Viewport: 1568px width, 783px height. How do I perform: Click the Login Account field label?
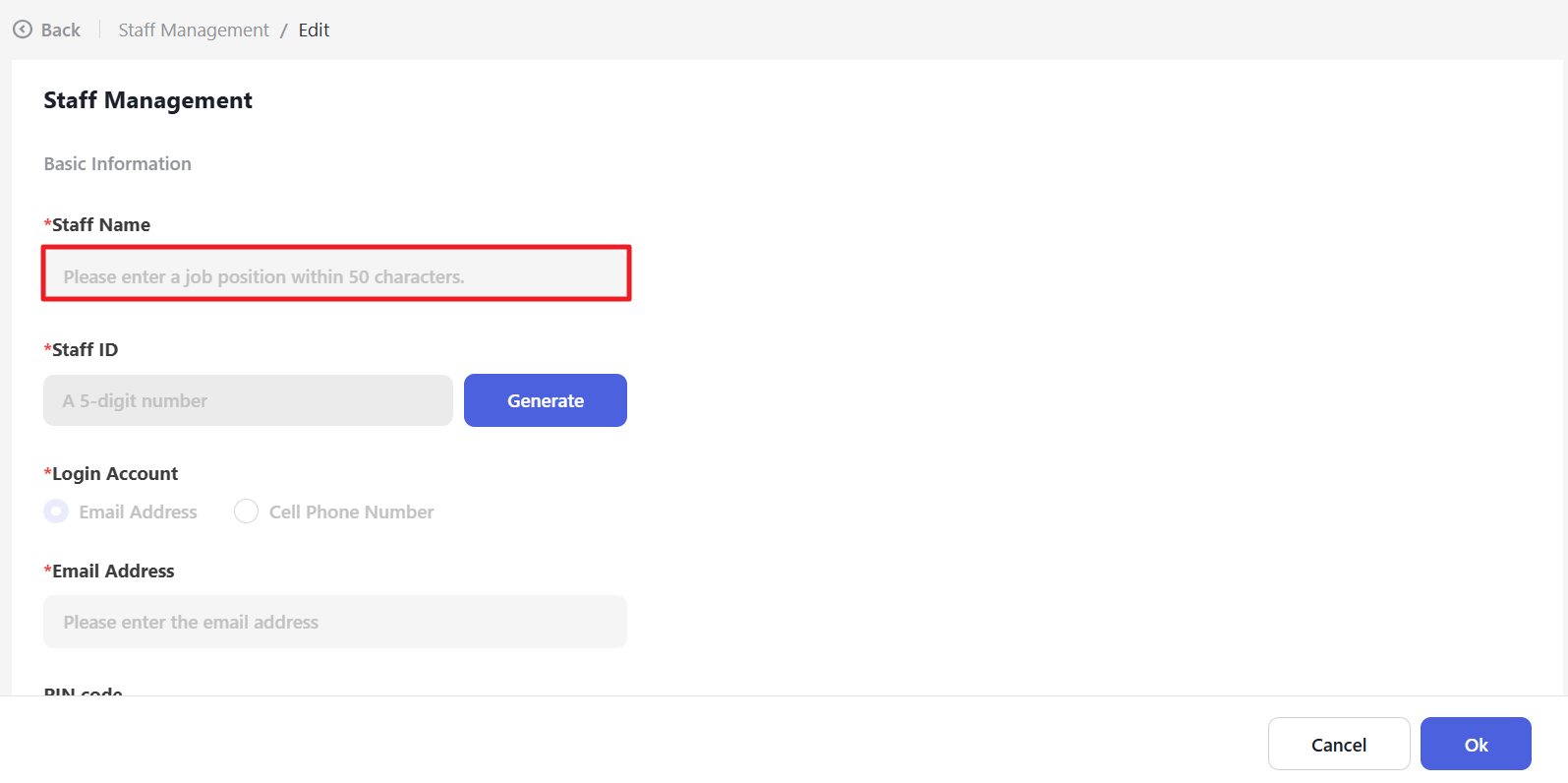pos(114,474)
